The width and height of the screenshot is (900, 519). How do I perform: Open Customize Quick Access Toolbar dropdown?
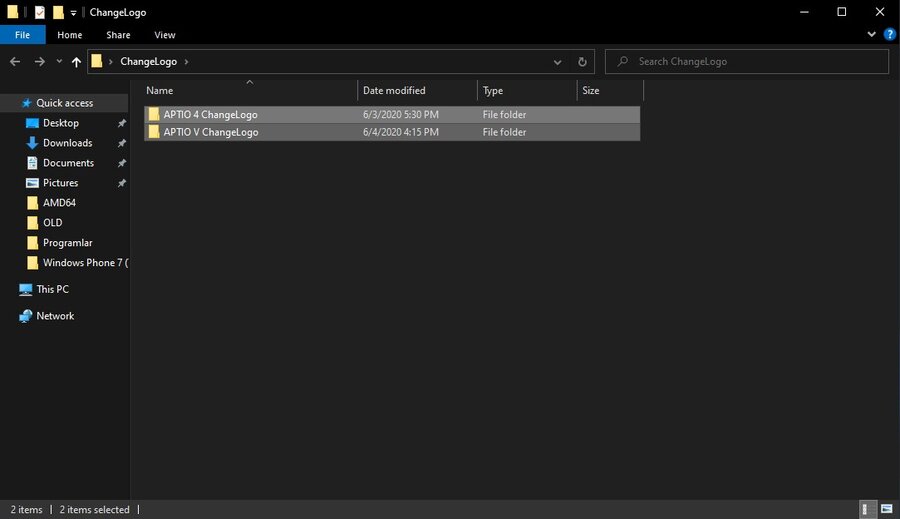point(73,13)
